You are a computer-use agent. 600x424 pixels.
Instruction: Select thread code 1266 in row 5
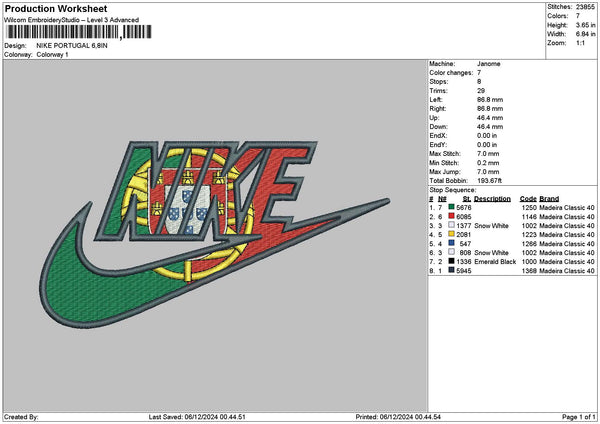[x=529, y=244]
